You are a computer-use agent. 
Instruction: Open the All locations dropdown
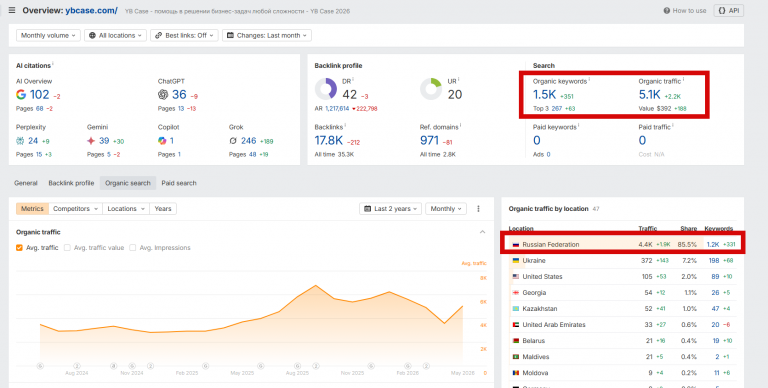(x=116, y=35)
